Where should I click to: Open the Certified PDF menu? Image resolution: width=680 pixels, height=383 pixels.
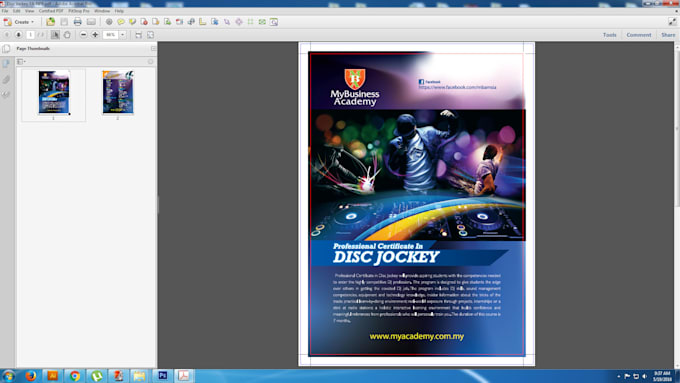pos(51,11)
